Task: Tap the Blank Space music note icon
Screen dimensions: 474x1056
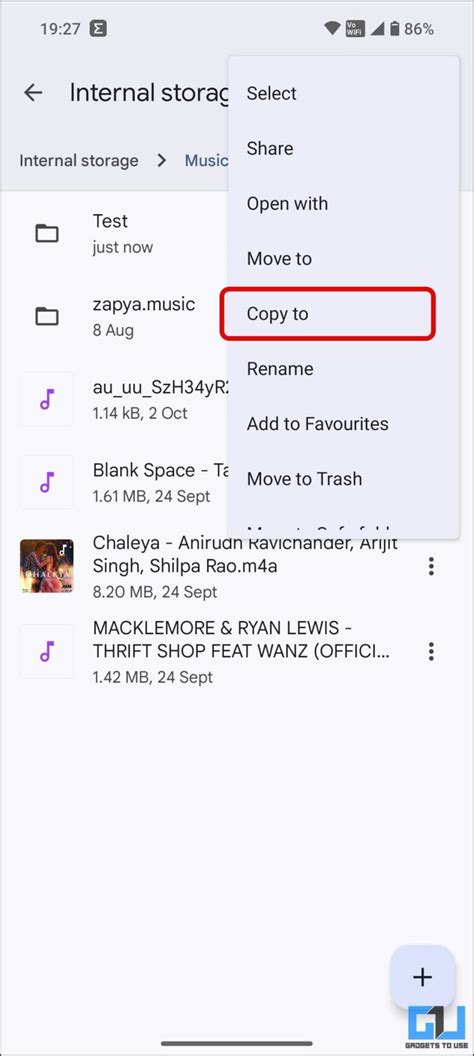Action: [x=46, y=482]
